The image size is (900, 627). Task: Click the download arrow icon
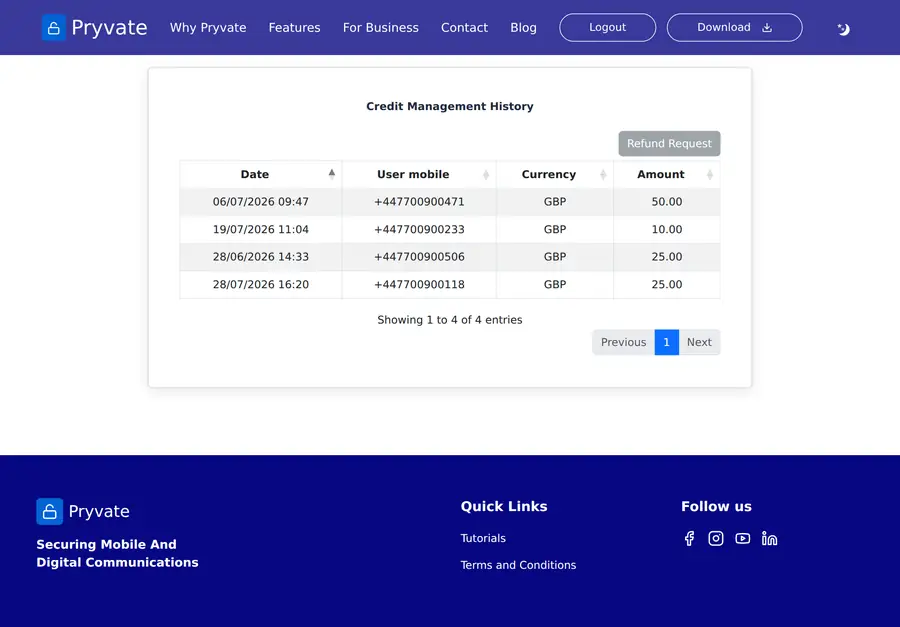click(767, 28)
